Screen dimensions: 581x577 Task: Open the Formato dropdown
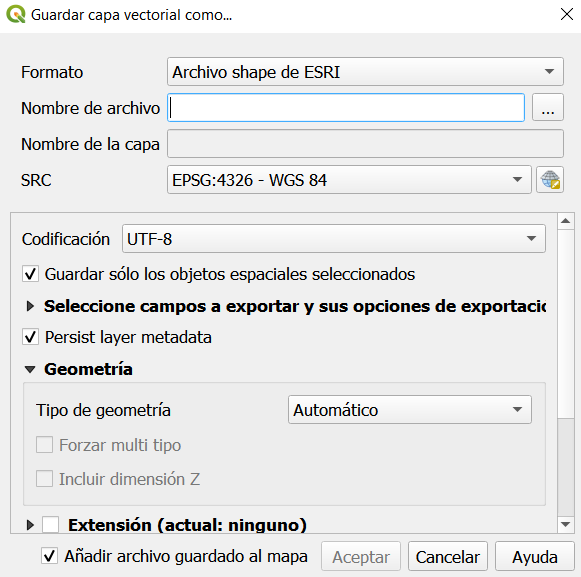(365, 72)
